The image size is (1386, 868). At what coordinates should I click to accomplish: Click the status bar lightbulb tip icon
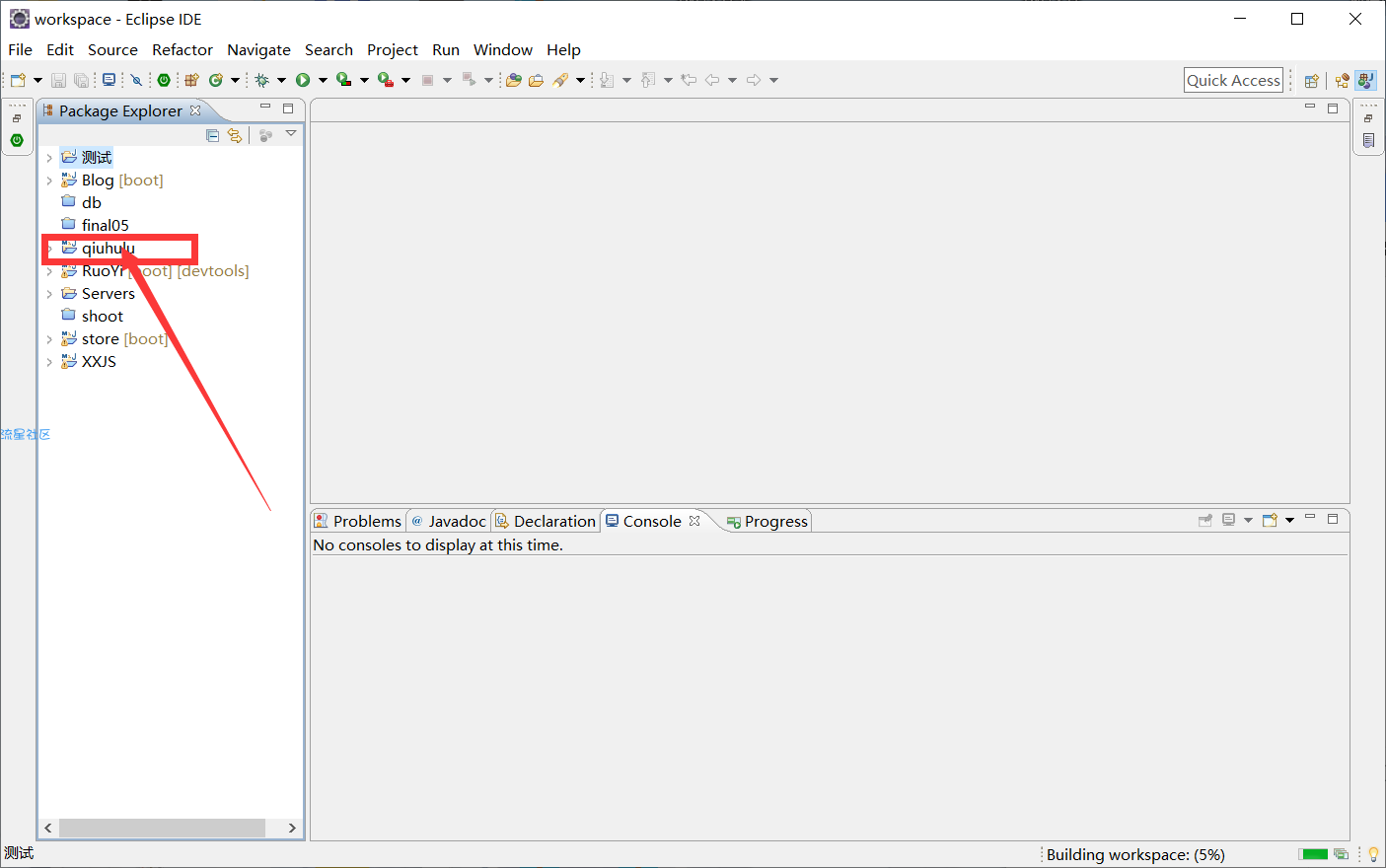[x=1373, y=854]
